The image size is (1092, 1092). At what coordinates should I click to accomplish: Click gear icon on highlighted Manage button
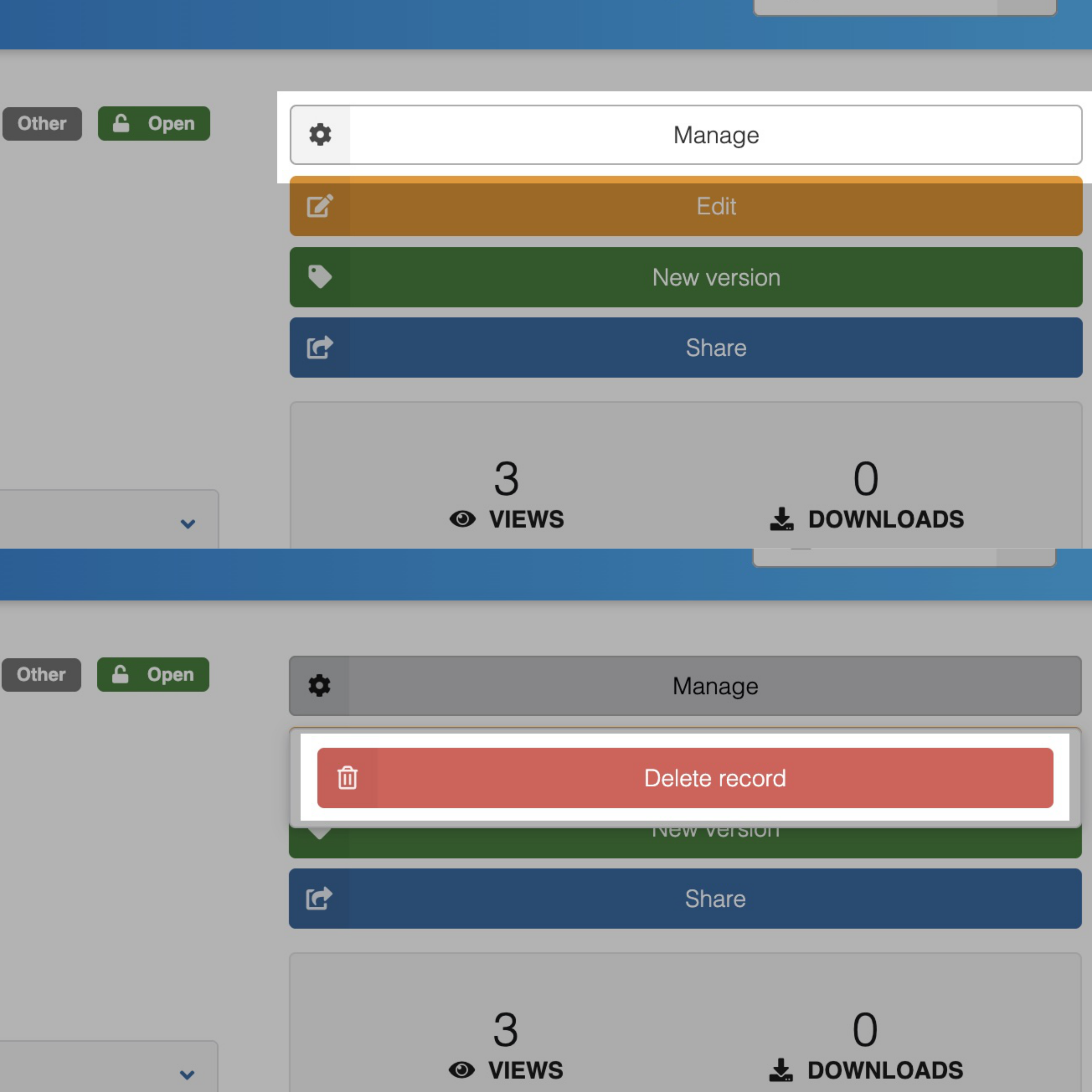click(x=320, y=135)
